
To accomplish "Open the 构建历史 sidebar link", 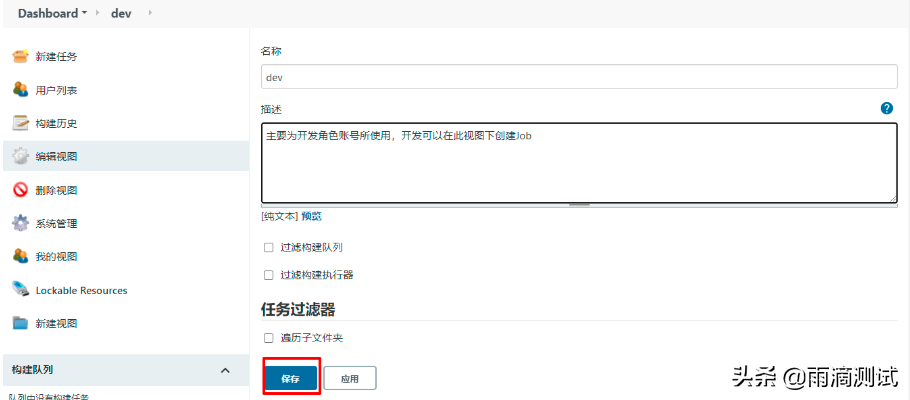I will coord(56,124).
